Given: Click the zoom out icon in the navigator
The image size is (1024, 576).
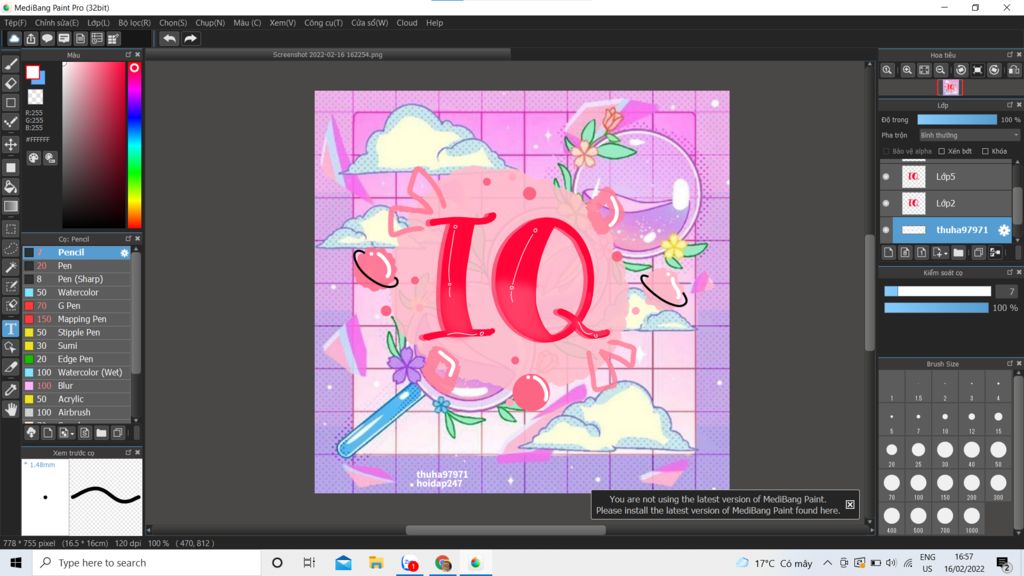Looking at the screenshot, I should click(x=940, y=70).
